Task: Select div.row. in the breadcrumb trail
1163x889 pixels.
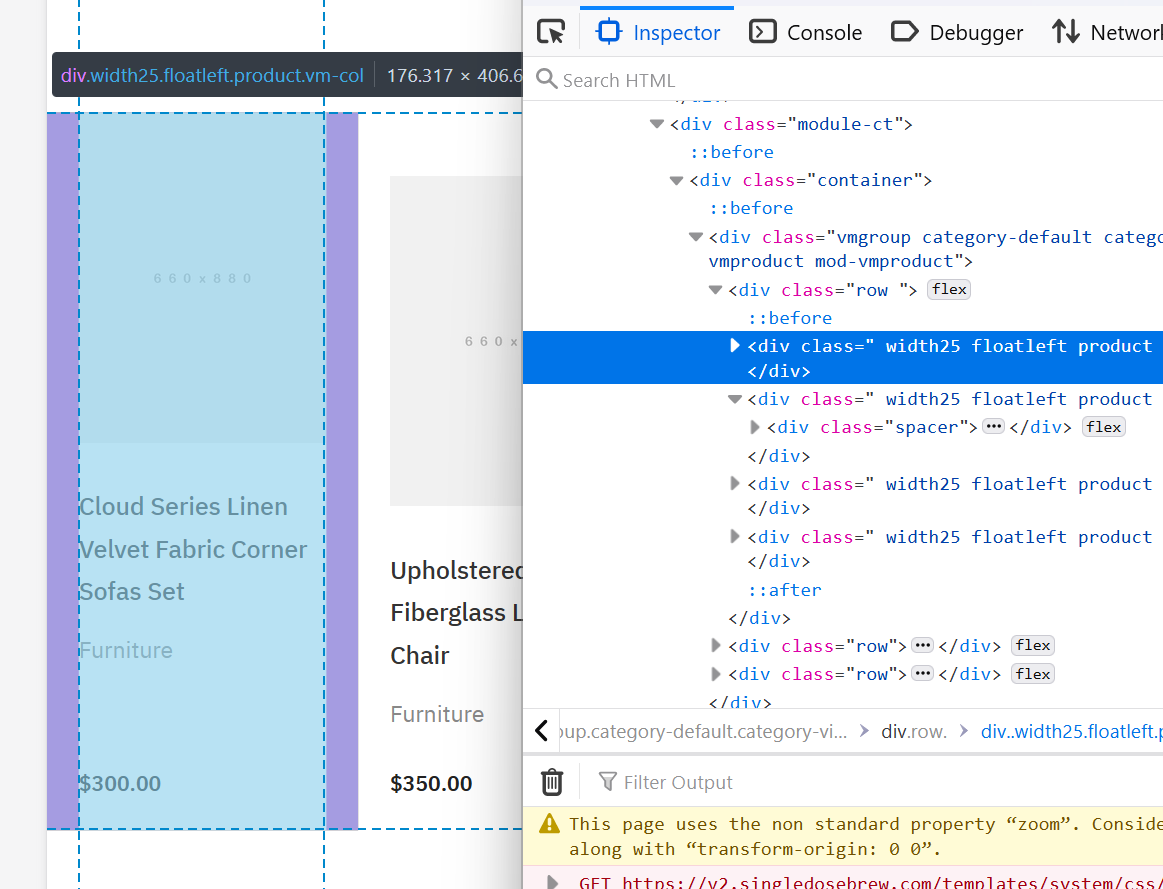Action: coord(913,731)
